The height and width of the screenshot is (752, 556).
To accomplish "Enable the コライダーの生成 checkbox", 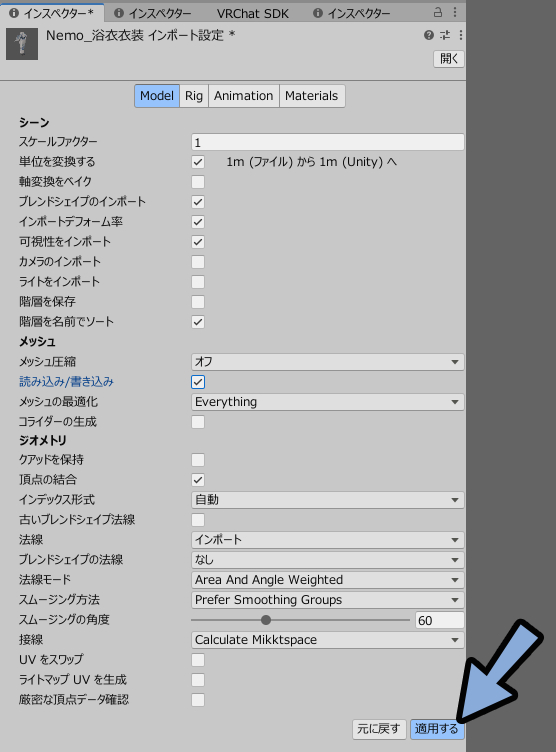I will pyautogui.click(x=198, y=422).
